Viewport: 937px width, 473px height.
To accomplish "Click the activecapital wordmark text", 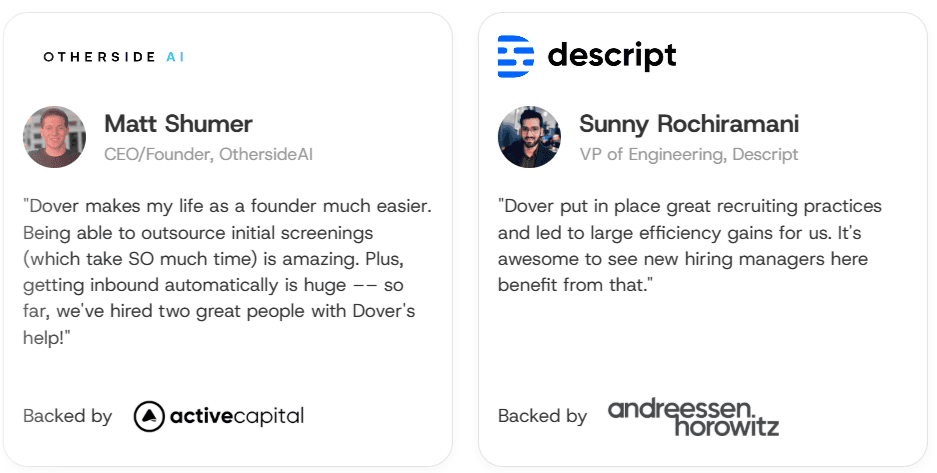I will 238,416.
